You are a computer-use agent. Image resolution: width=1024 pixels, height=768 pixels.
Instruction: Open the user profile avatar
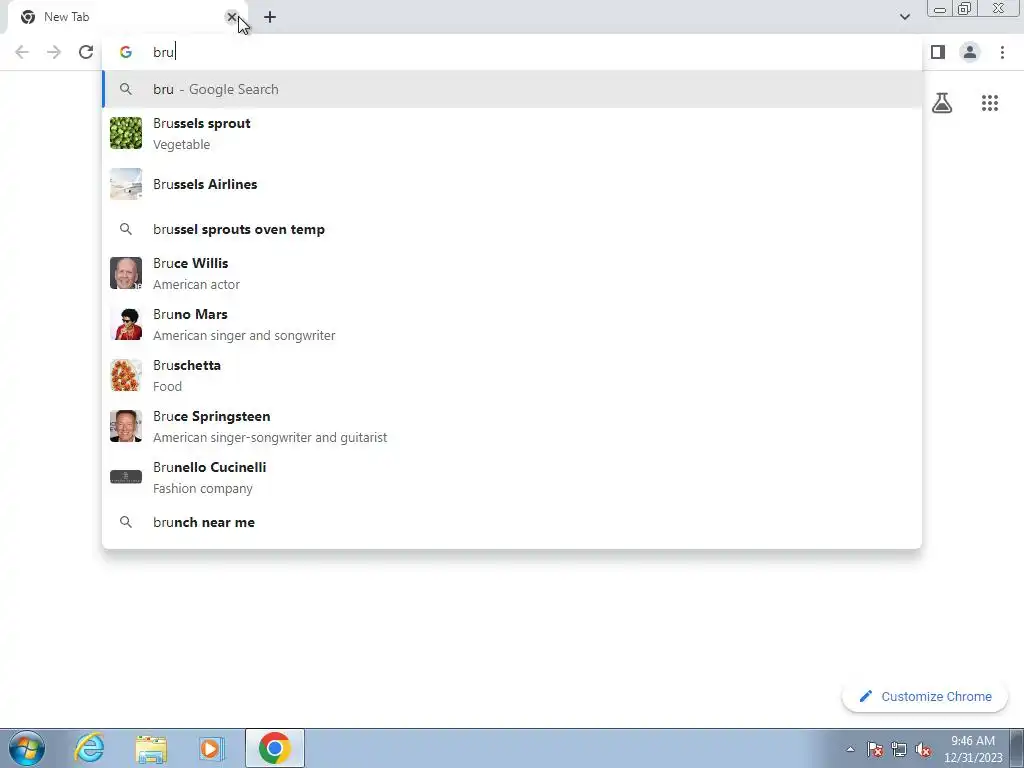970,52
